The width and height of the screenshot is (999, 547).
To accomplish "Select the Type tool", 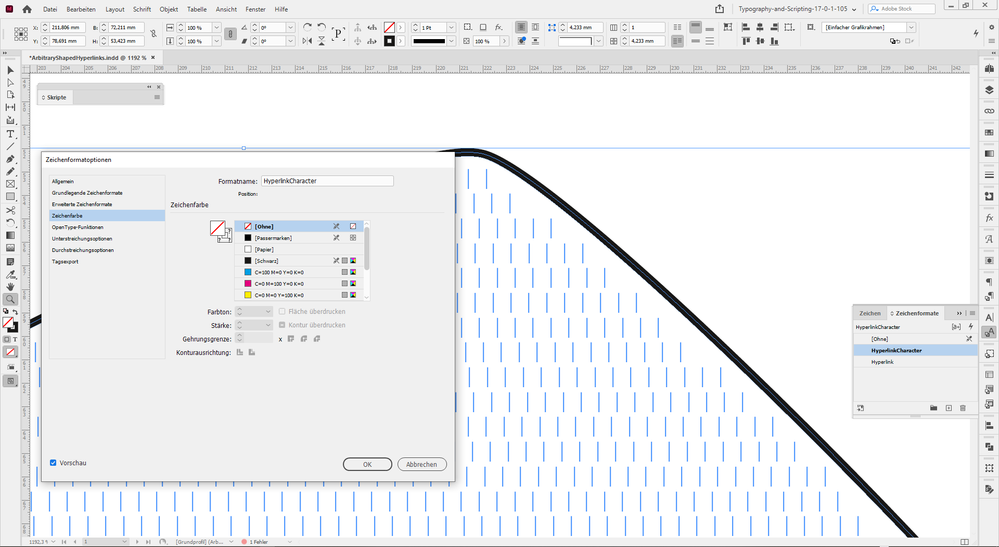I will click(x=10, y=134).
